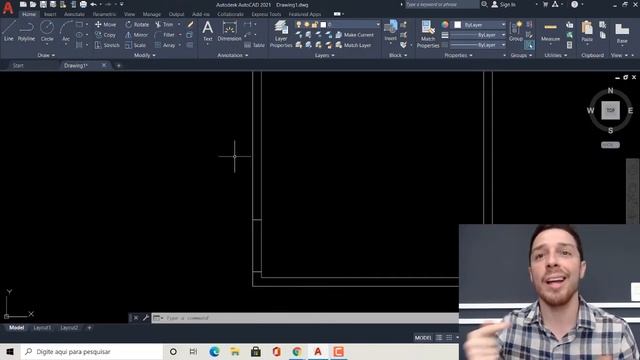Switch to the Layout1 tab

pyautogui.click(x=42, y=328)
